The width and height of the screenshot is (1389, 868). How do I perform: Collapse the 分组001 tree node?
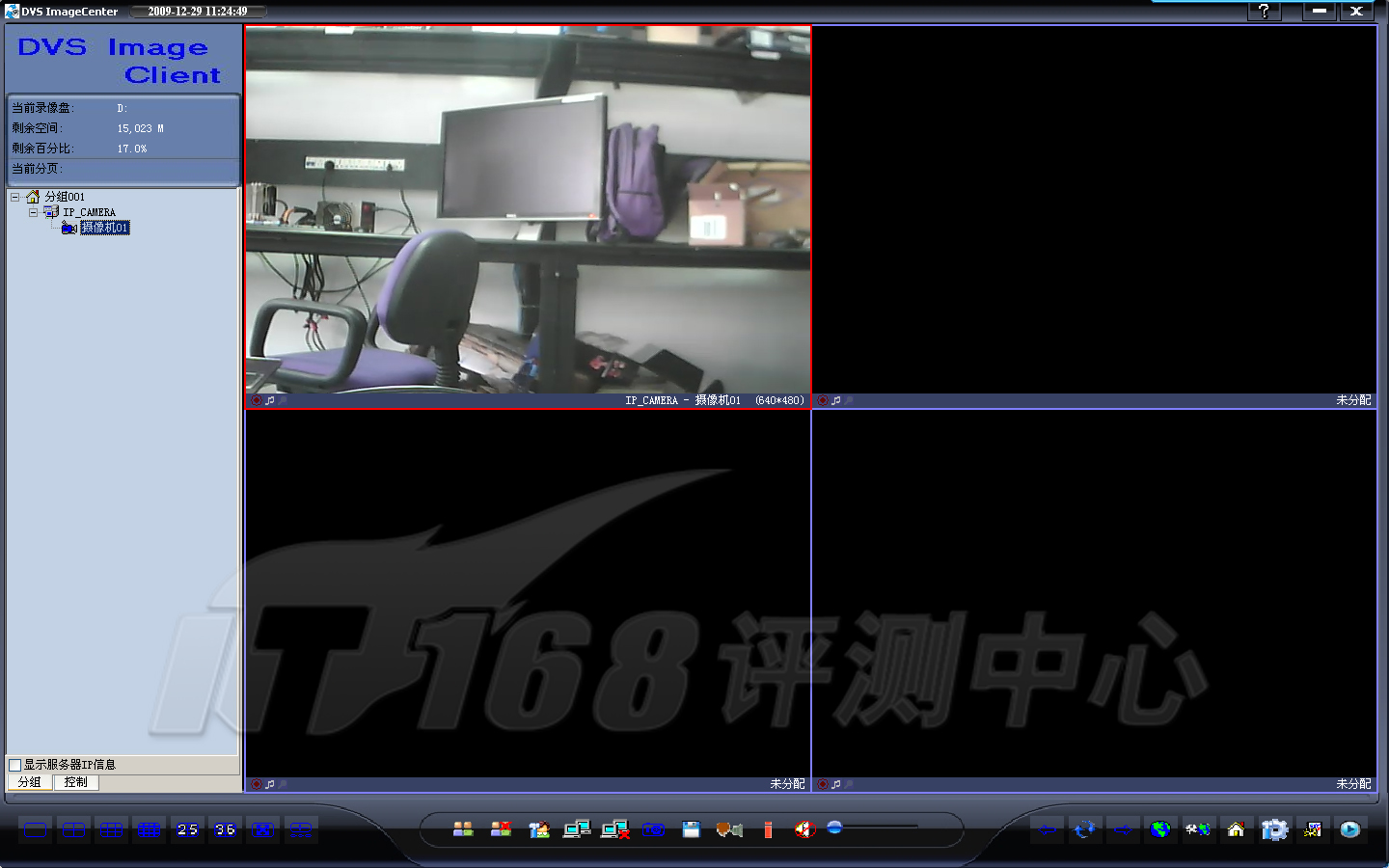click(15, 197)
